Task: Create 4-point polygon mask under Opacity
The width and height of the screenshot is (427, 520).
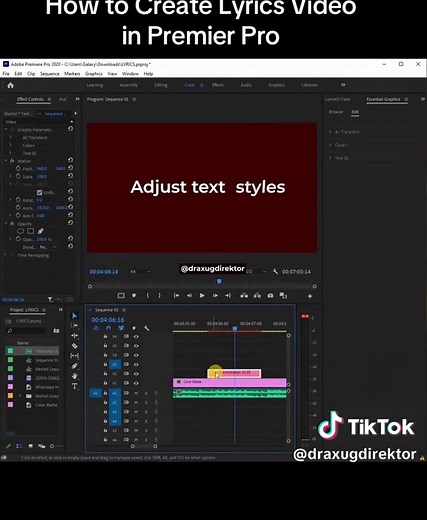Action: 30,231
